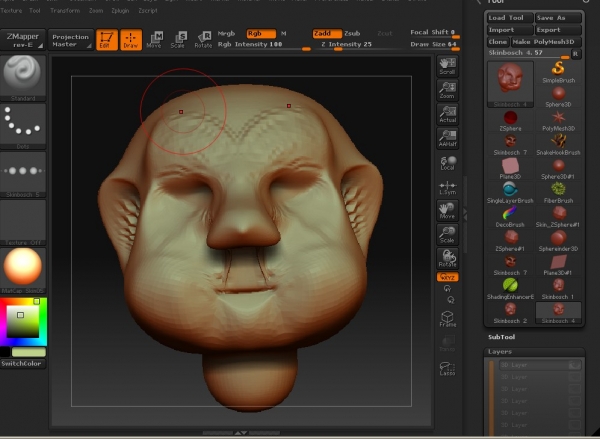Toggle the Mrgb paint mode

226,34
